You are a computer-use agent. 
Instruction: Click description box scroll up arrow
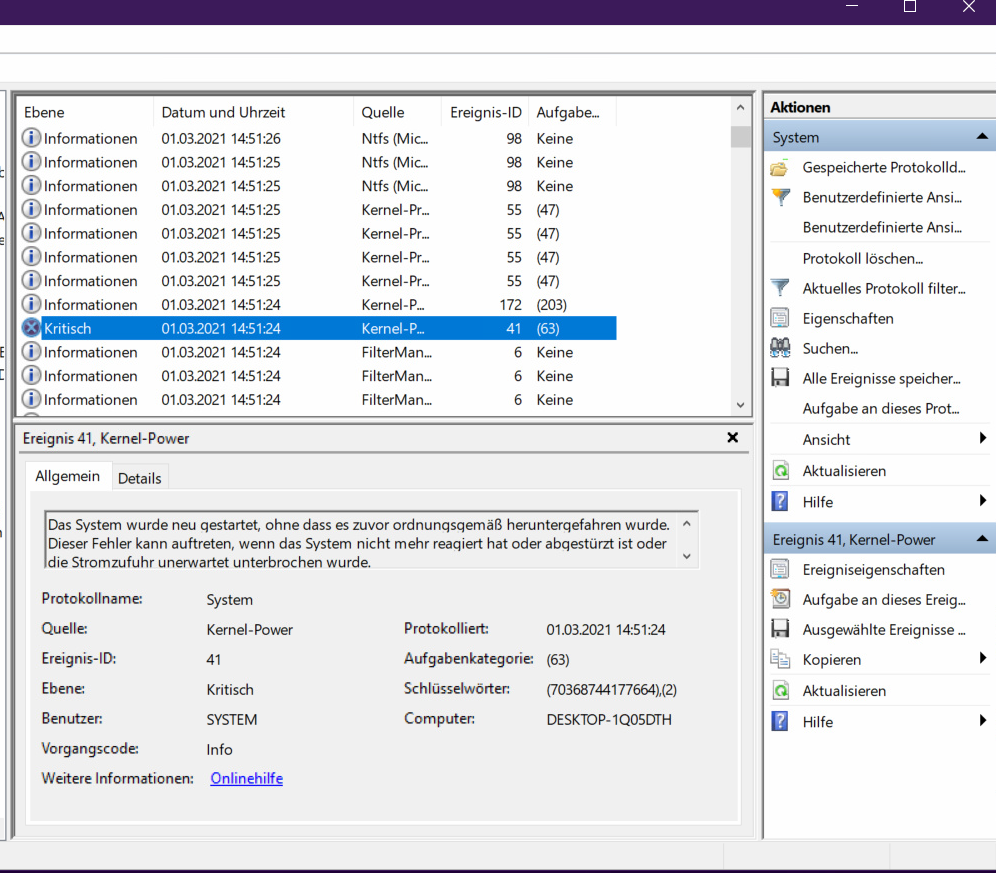tap(687, 524)
